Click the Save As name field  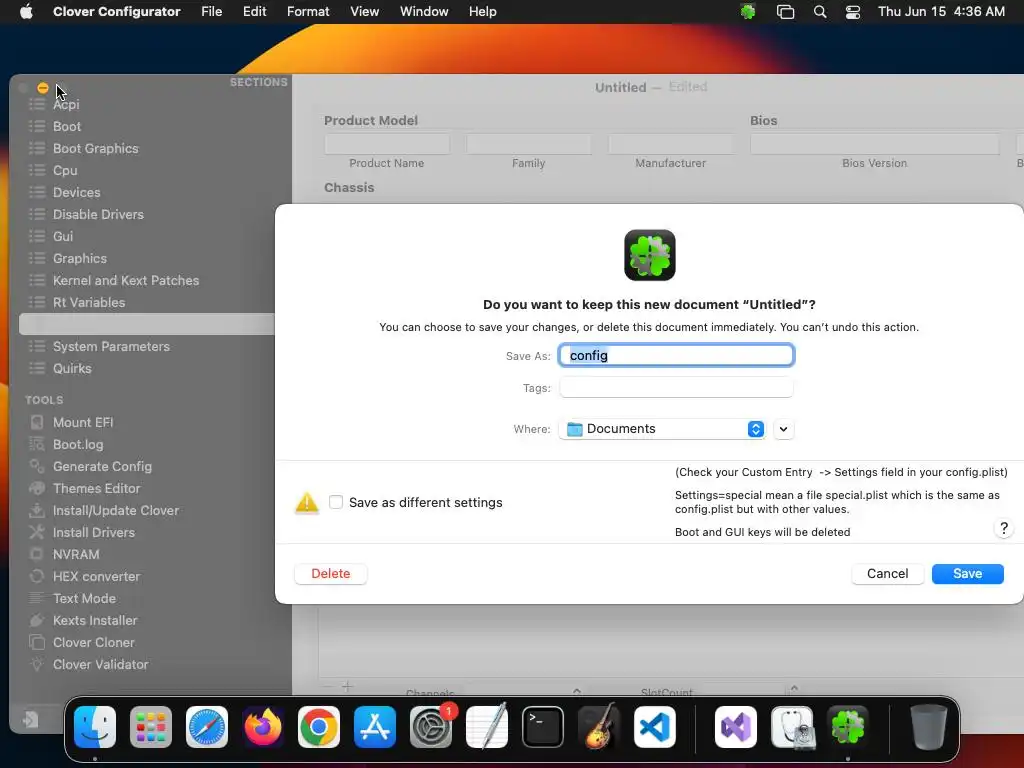point(676,355)
